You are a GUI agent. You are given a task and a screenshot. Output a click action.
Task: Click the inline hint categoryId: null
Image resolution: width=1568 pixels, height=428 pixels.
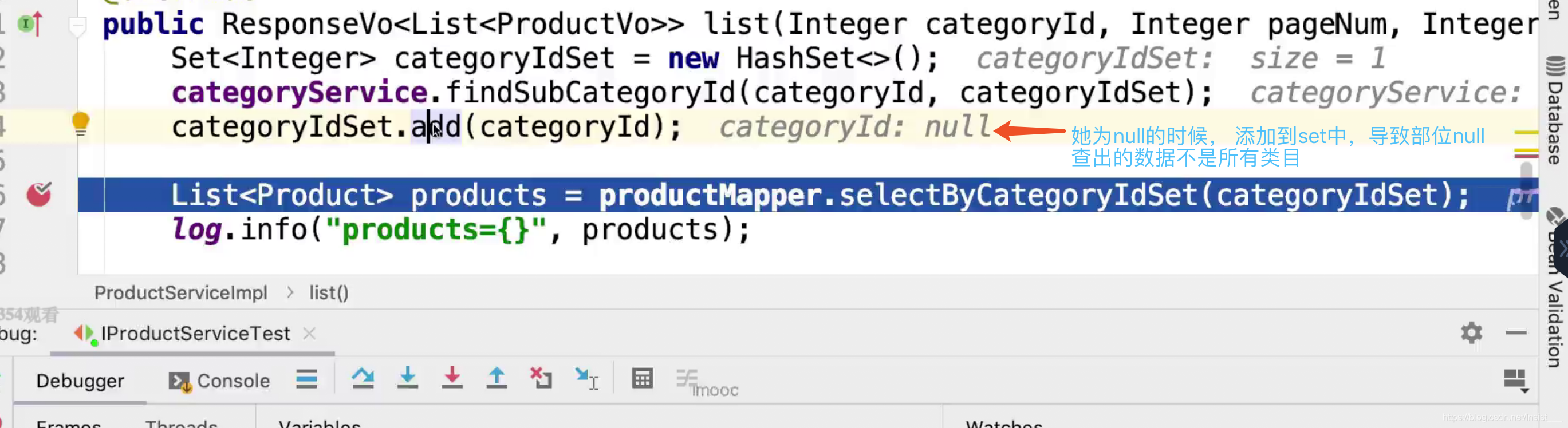(x=854, y=127)
